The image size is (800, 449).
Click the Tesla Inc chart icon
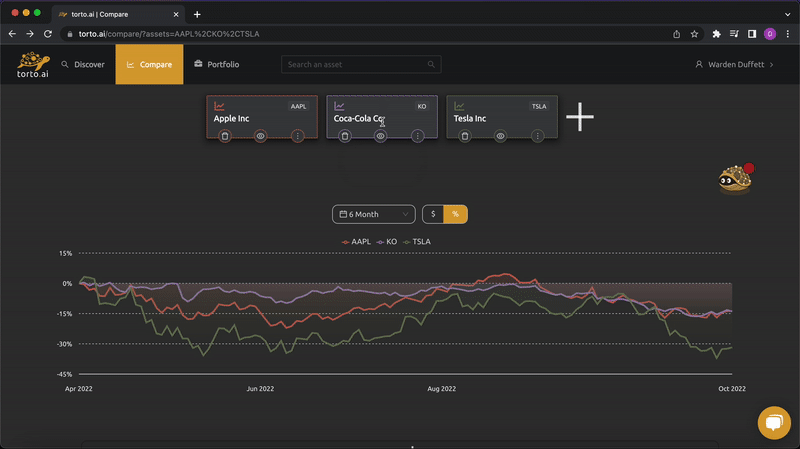click(x=459, y=106)
